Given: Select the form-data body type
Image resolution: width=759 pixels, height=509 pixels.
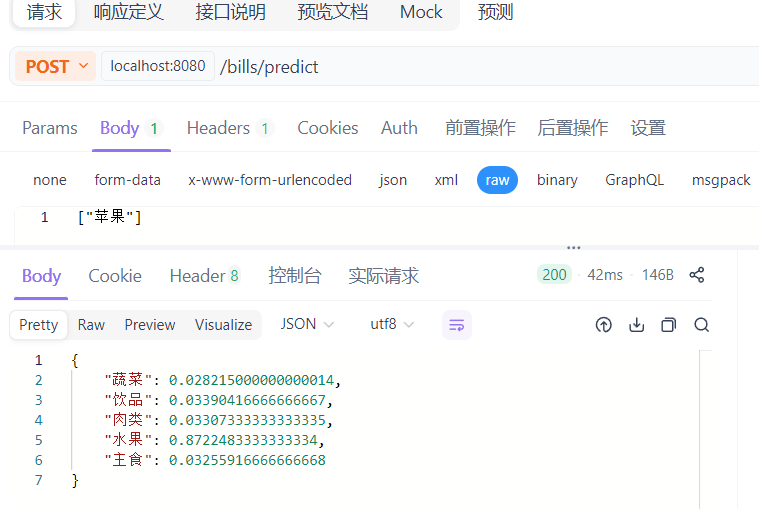Looking at the screenshot, I should point(127,180).
